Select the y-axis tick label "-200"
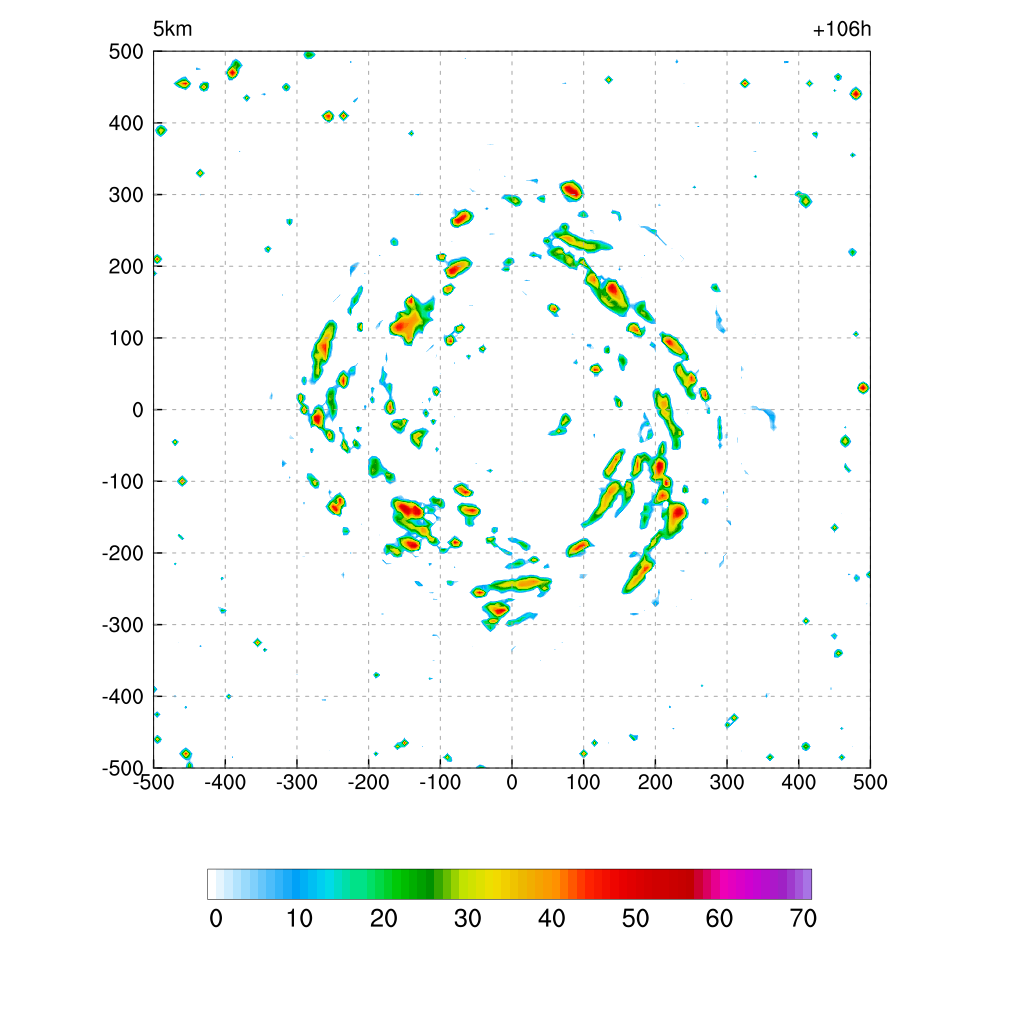This screenshot has height=1024, width=1024. pos(123,554)
